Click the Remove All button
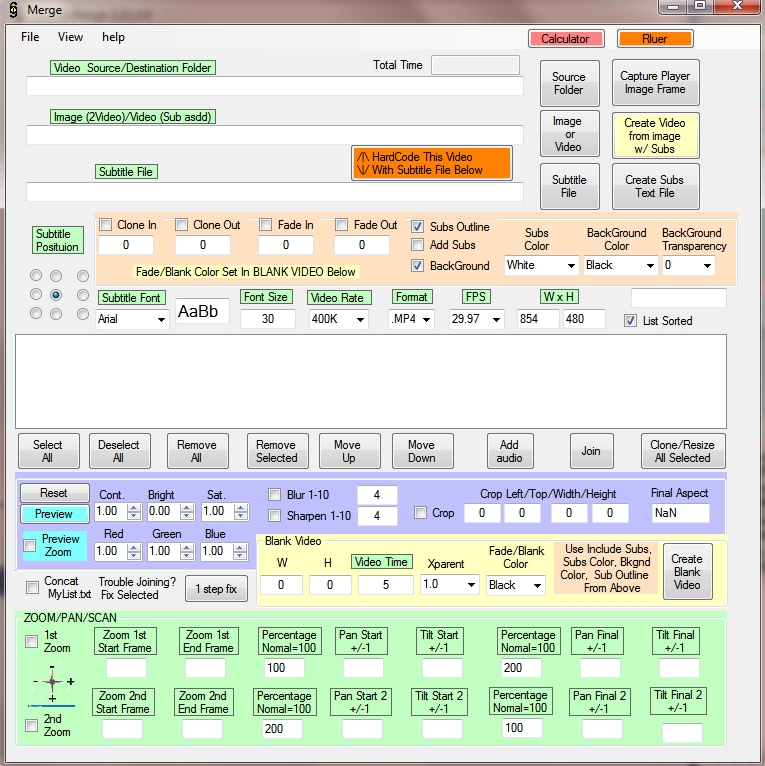The width and height of the screenshot is (765, 766). pyautogui.click(x=197, y=451)
